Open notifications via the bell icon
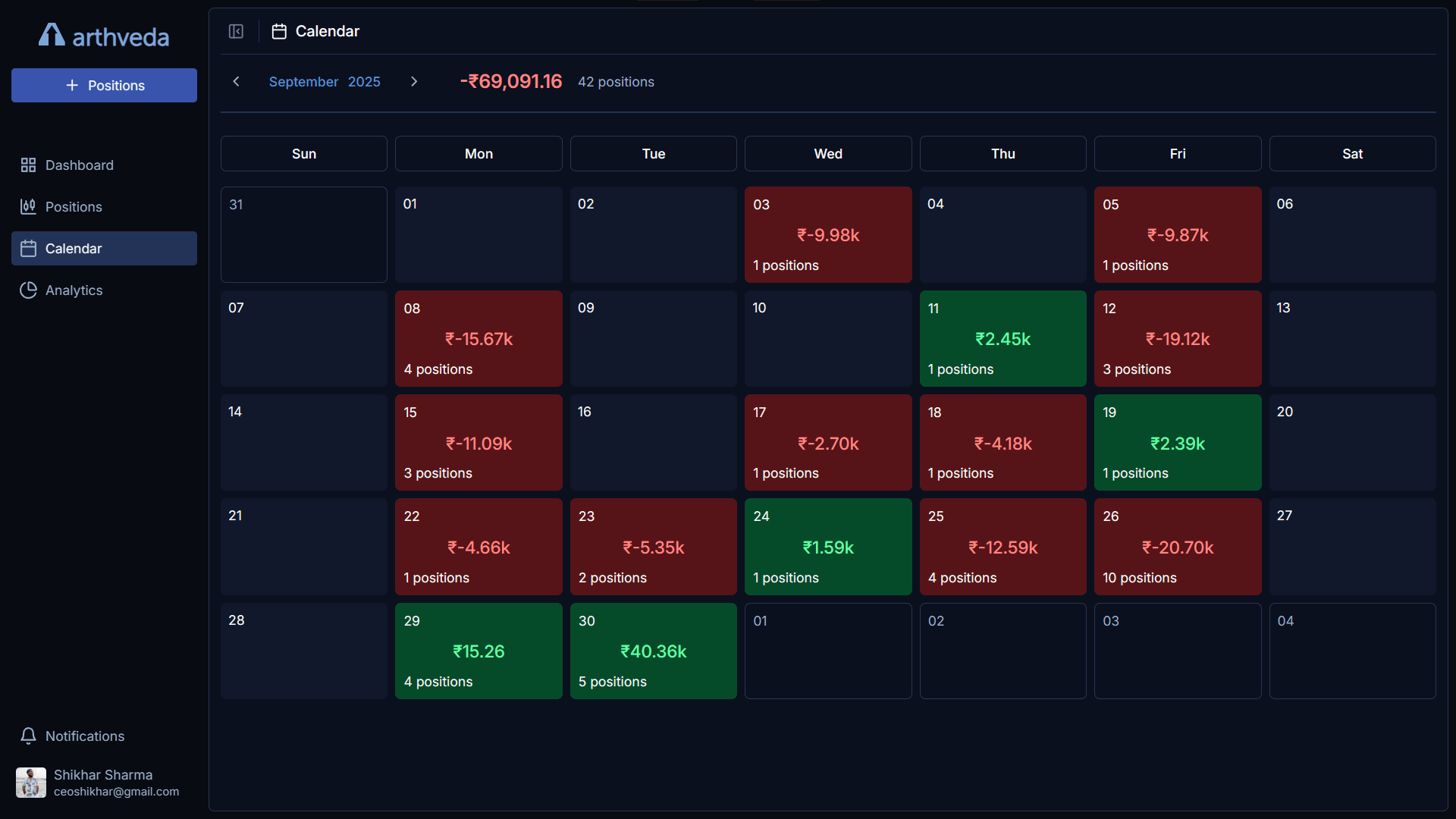Screen dimensions: 1456x819 (28, 736)
